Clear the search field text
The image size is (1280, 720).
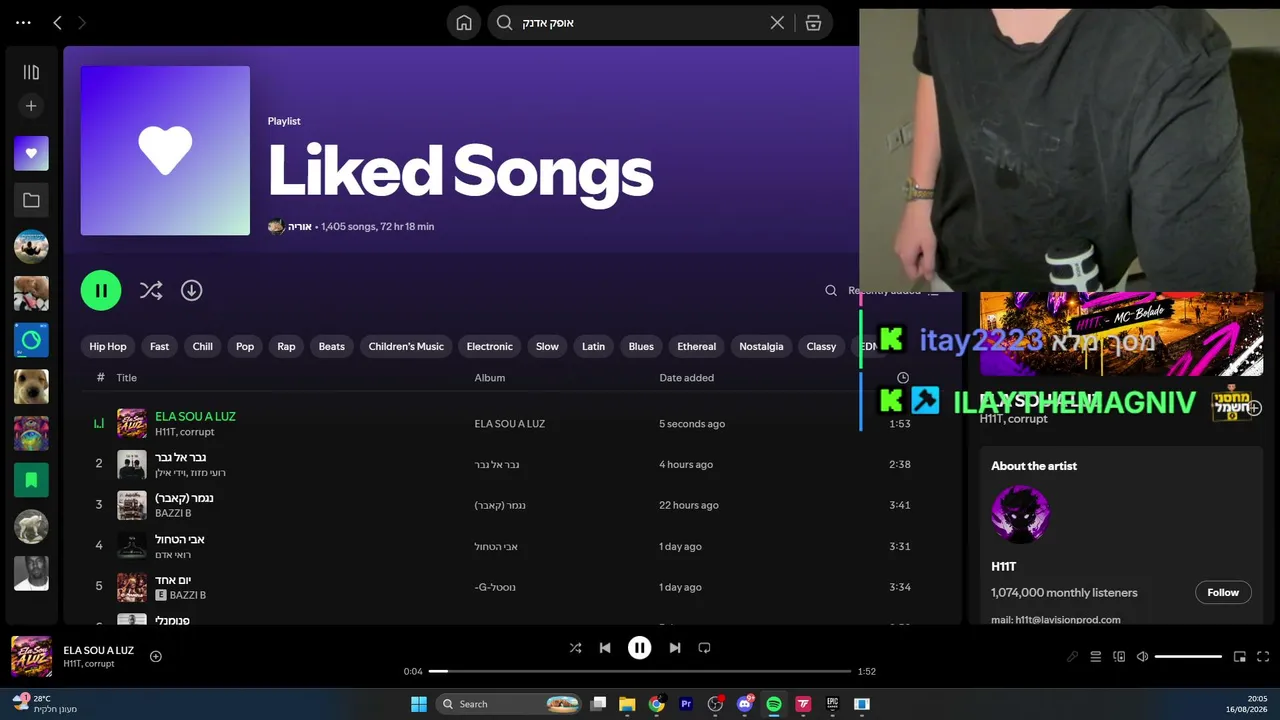(777, 23)
